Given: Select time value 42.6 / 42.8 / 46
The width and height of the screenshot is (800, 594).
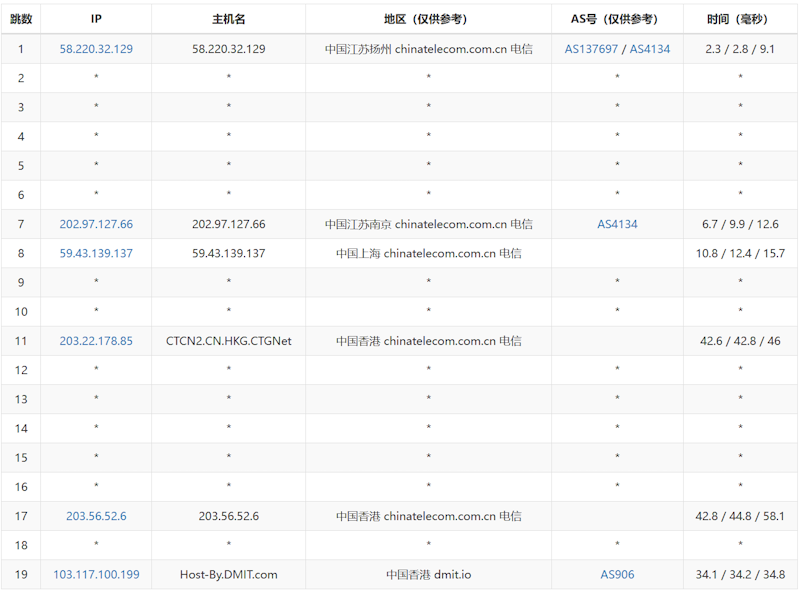Looking at the screenshot, I should [x=740, y=341].
